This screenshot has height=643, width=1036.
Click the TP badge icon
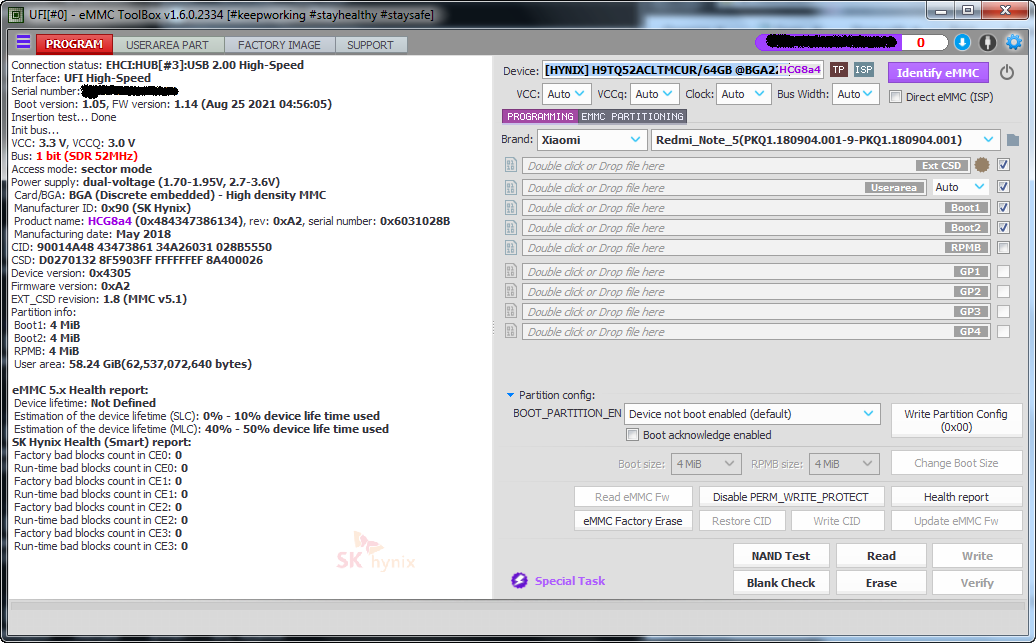838,70
